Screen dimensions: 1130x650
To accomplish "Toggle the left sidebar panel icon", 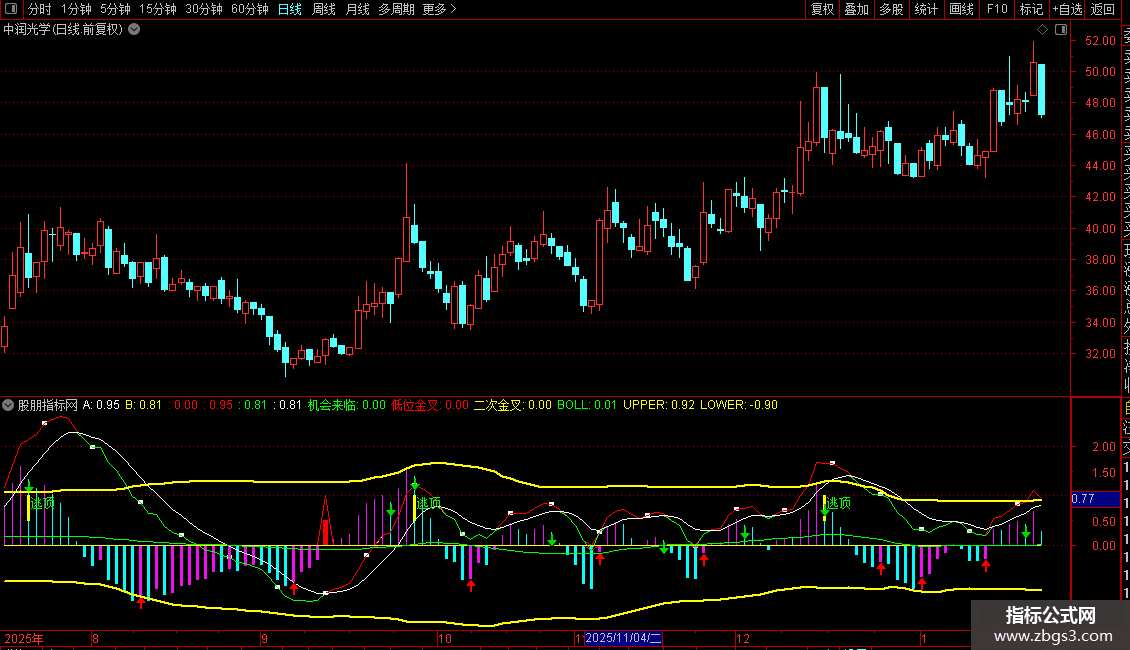I will (11, 9).
